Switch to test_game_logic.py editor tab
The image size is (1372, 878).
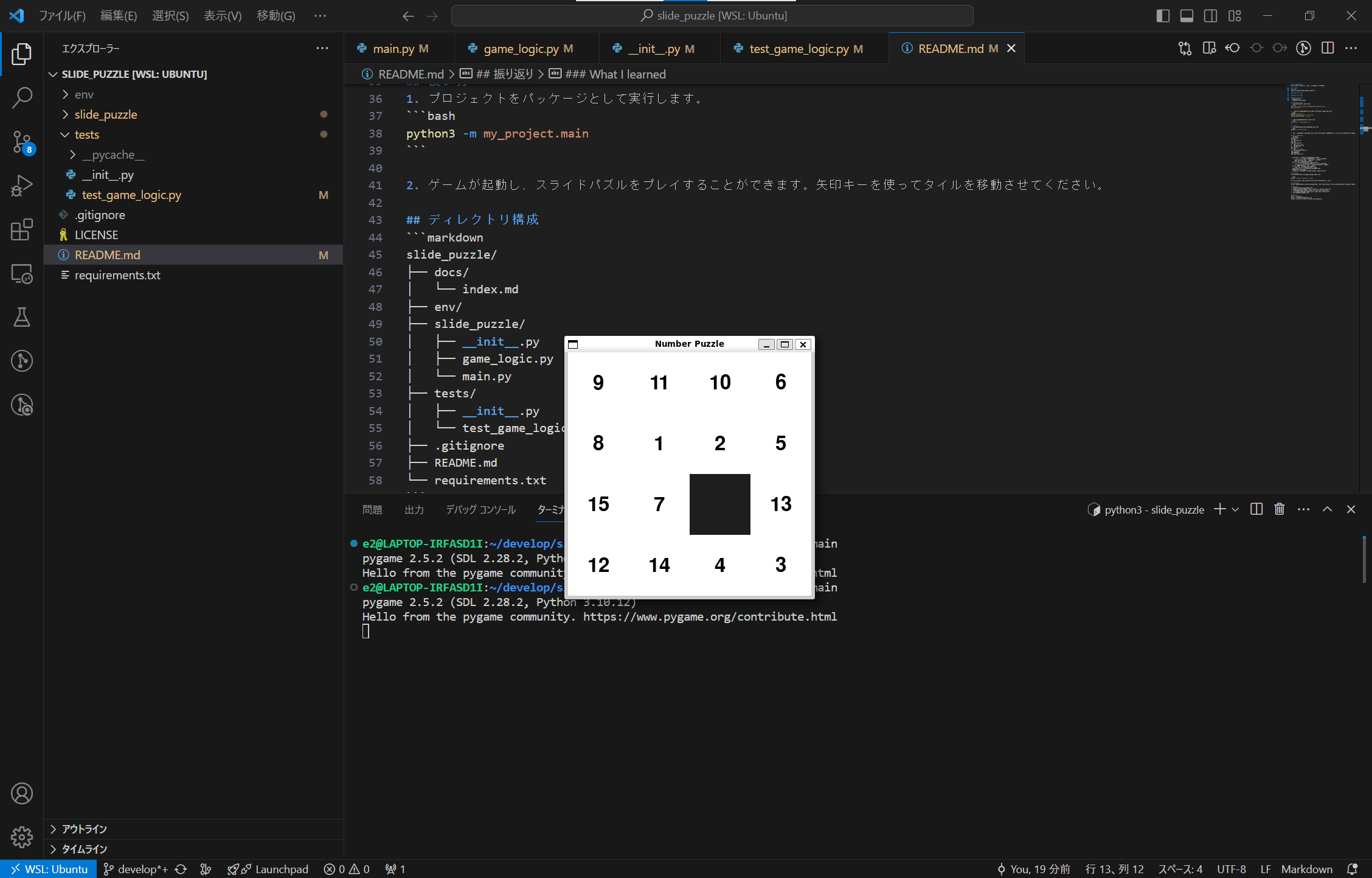pyautogui.click(x=804, y=49)
